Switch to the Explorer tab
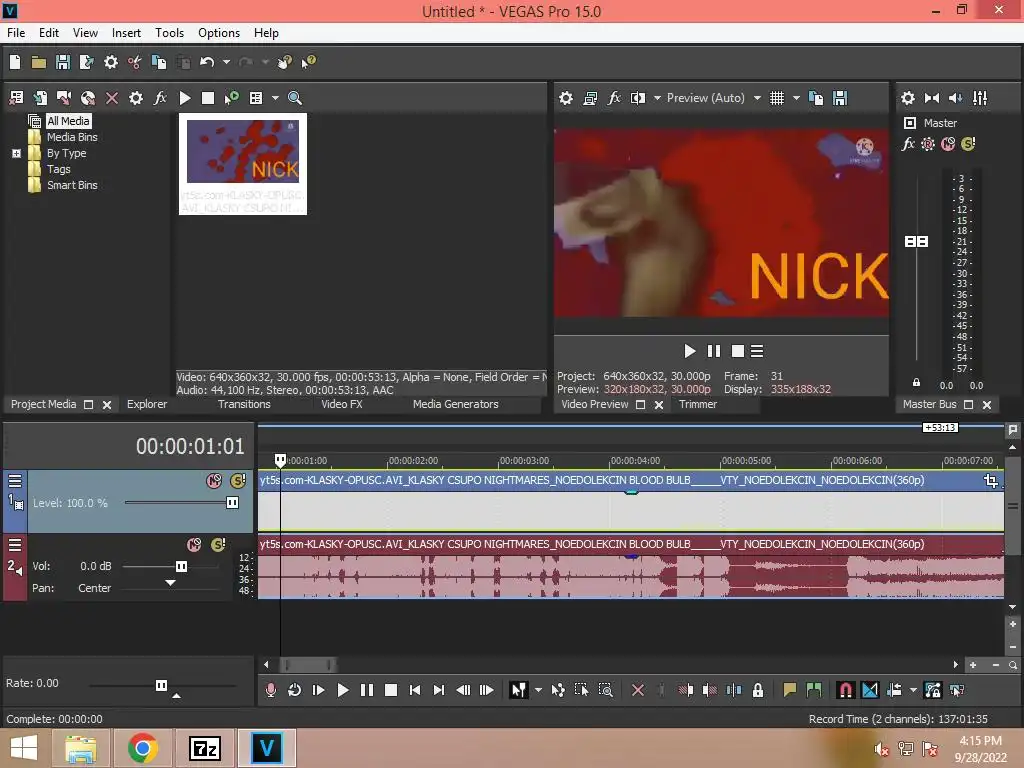1024x768 pixels. pyautogui.click(x=147, y=404)
